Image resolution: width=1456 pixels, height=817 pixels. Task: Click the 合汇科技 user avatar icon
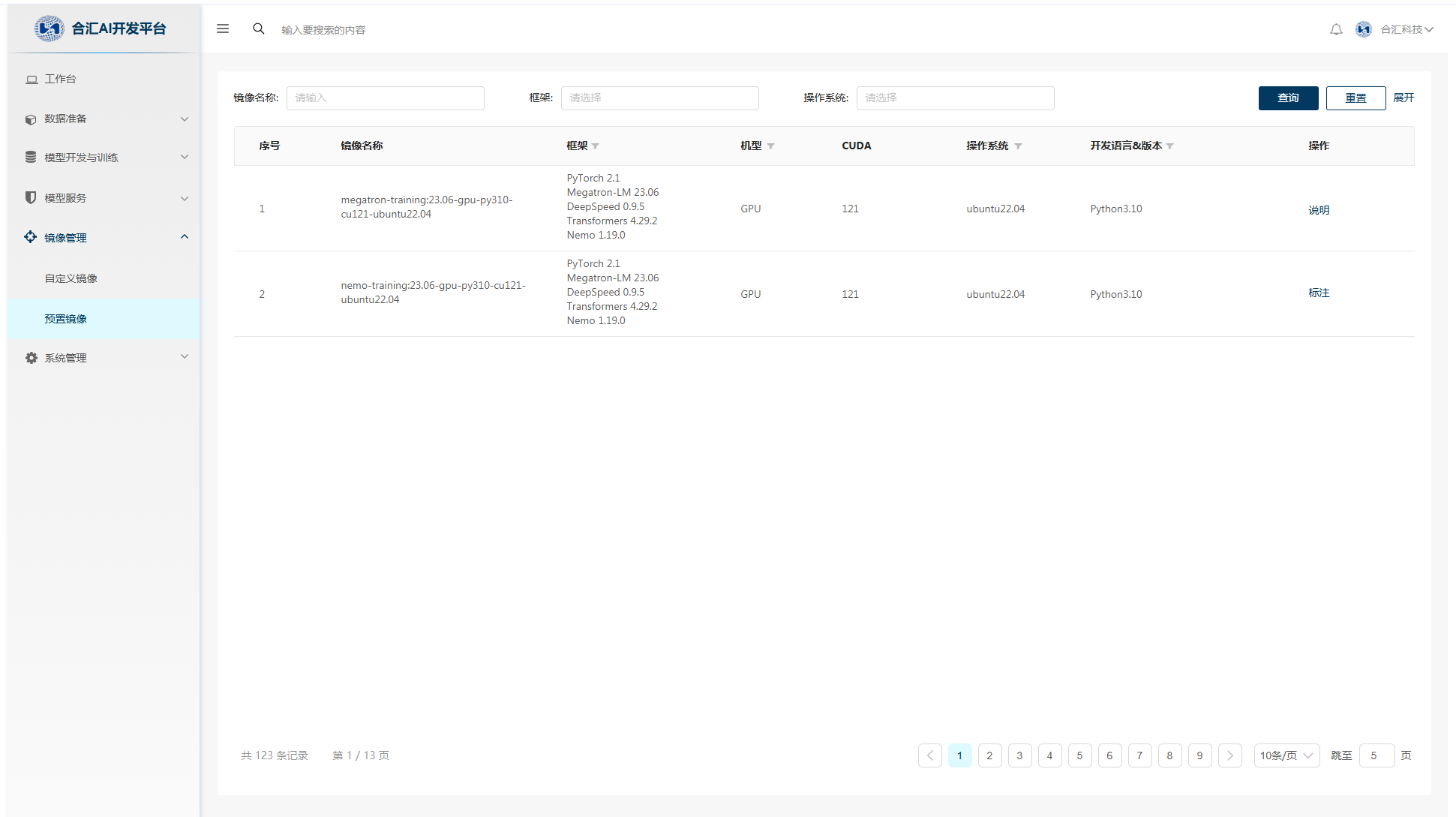point(1363,29)
